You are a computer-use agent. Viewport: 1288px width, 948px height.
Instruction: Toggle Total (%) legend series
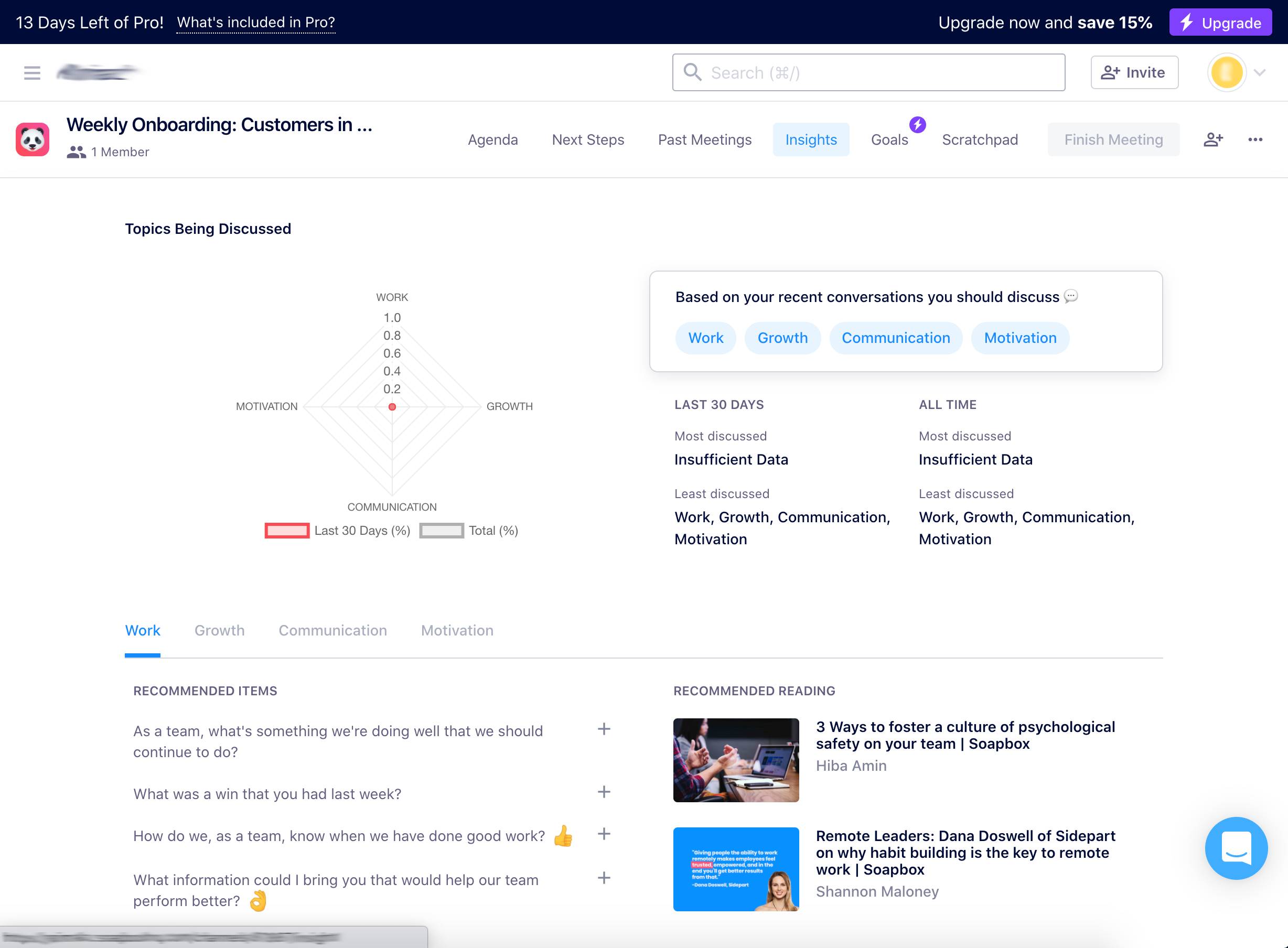pos(469,530)
